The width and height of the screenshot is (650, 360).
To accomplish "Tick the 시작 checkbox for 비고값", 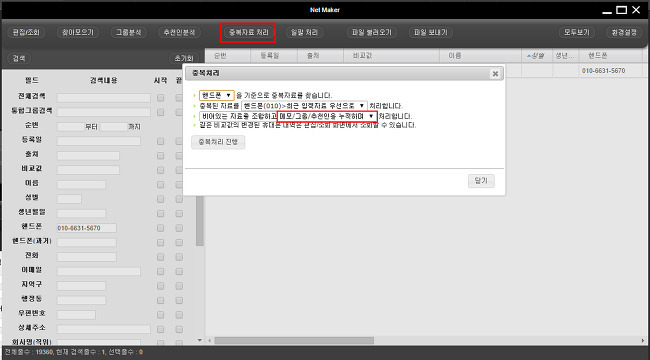I will coord(160,170).
